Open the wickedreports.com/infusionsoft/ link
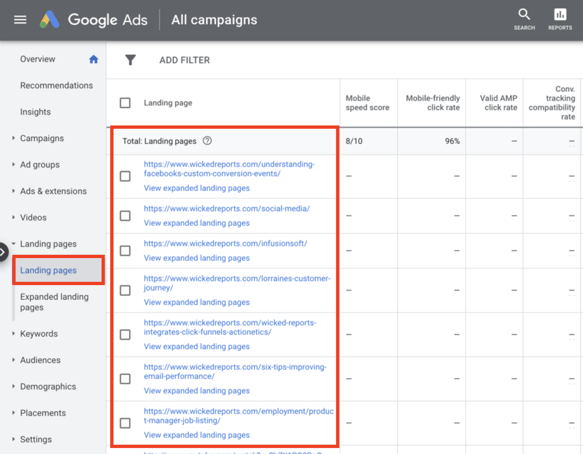 pyautogui.click(x=225, y=244)
